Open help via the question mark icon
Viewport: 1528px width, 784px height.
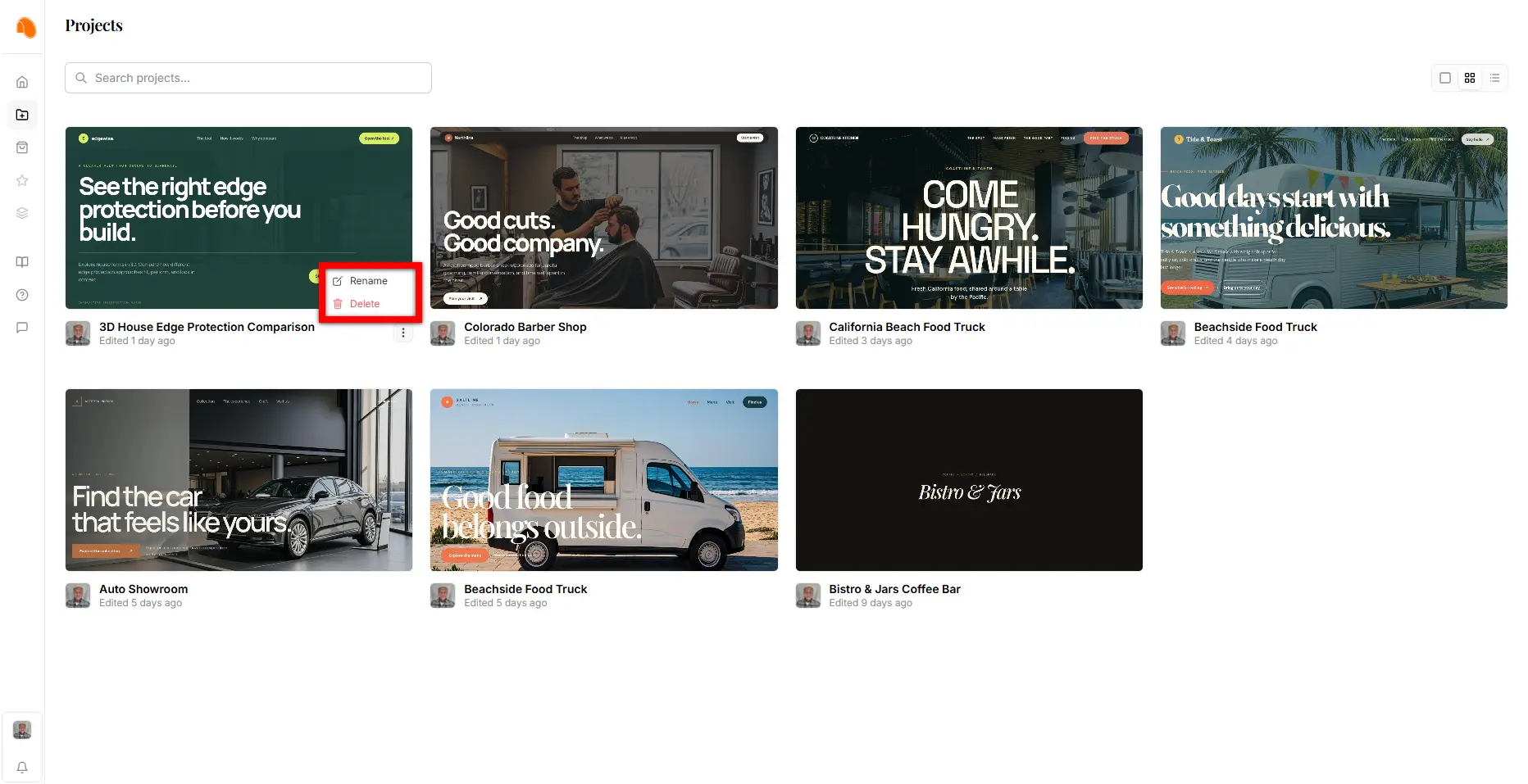(22, 295)
